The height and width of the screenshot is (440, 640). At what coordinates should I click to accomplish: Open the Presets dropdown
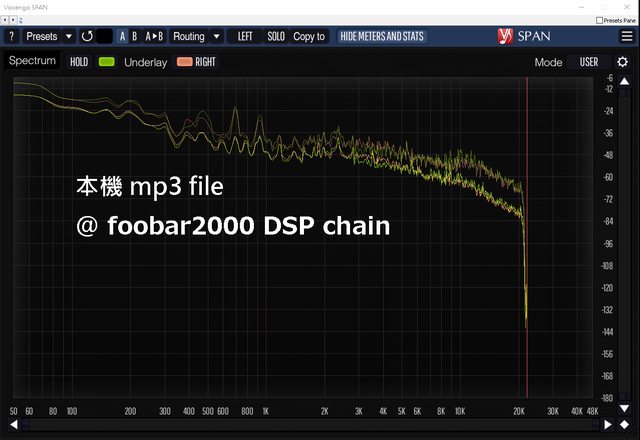pyautogui.click(x=49, y=36)
